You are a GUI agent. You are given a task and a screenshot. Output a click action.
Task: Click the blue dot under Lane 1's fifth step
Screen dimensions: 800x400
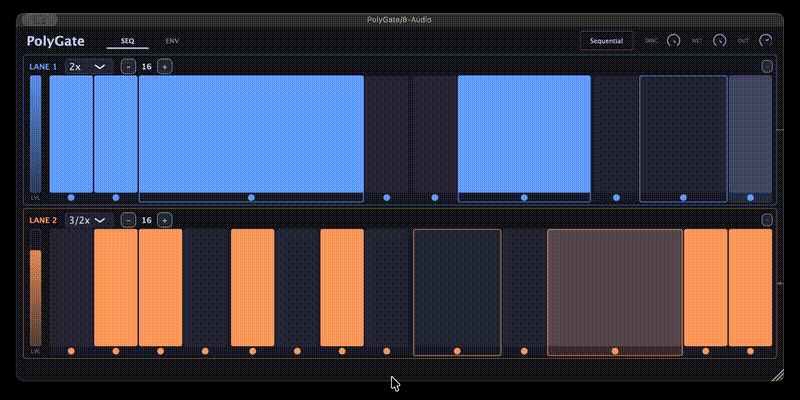coord(435,197)
